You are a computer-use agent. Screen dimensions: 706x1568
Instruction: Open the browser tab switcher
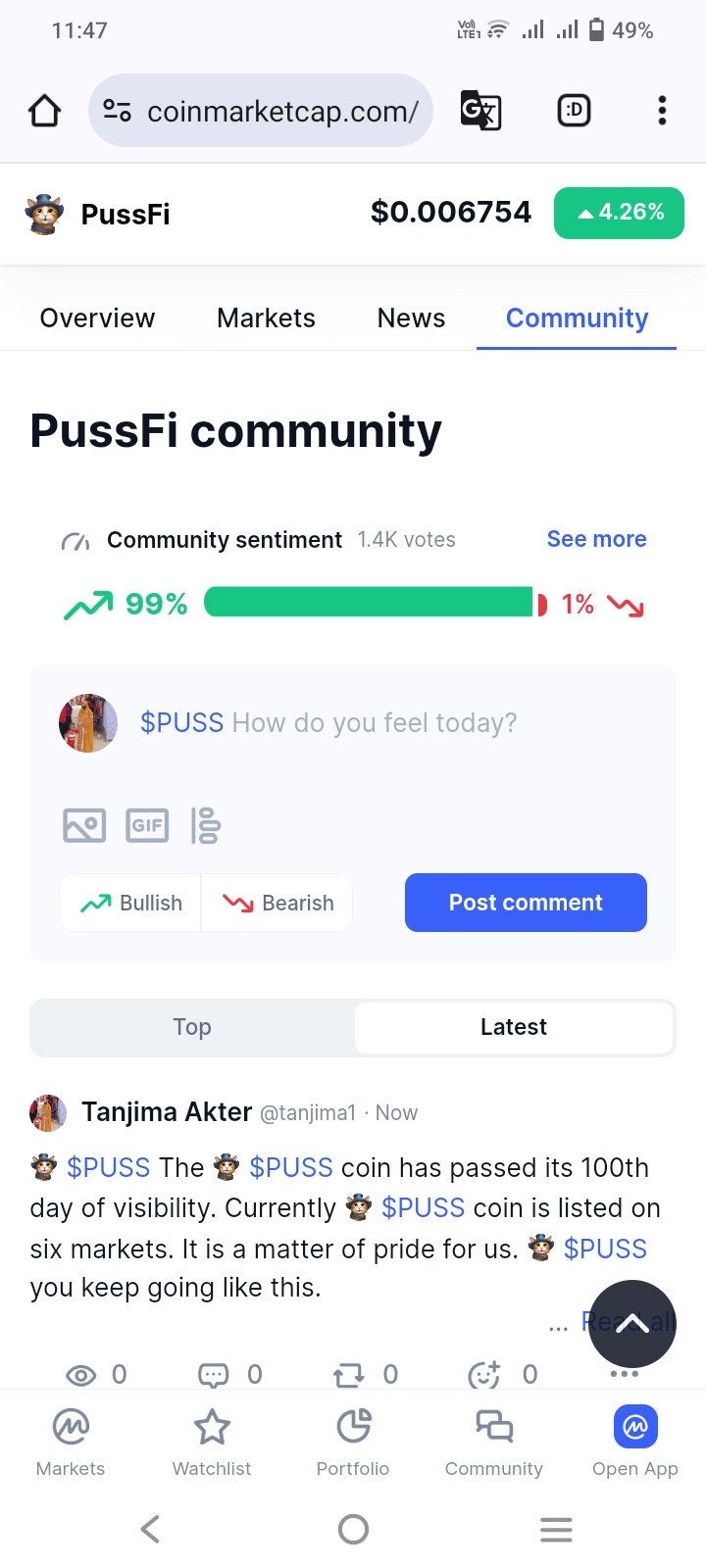574,111
